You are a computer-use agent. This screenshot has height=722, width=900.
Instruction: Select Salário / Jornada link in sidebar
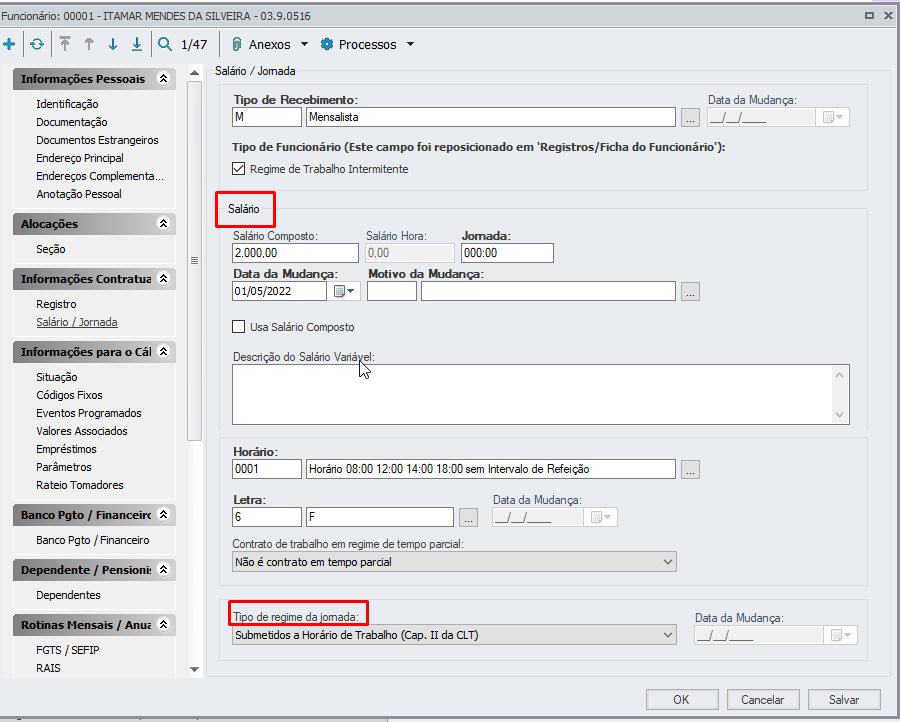[77, 322]
